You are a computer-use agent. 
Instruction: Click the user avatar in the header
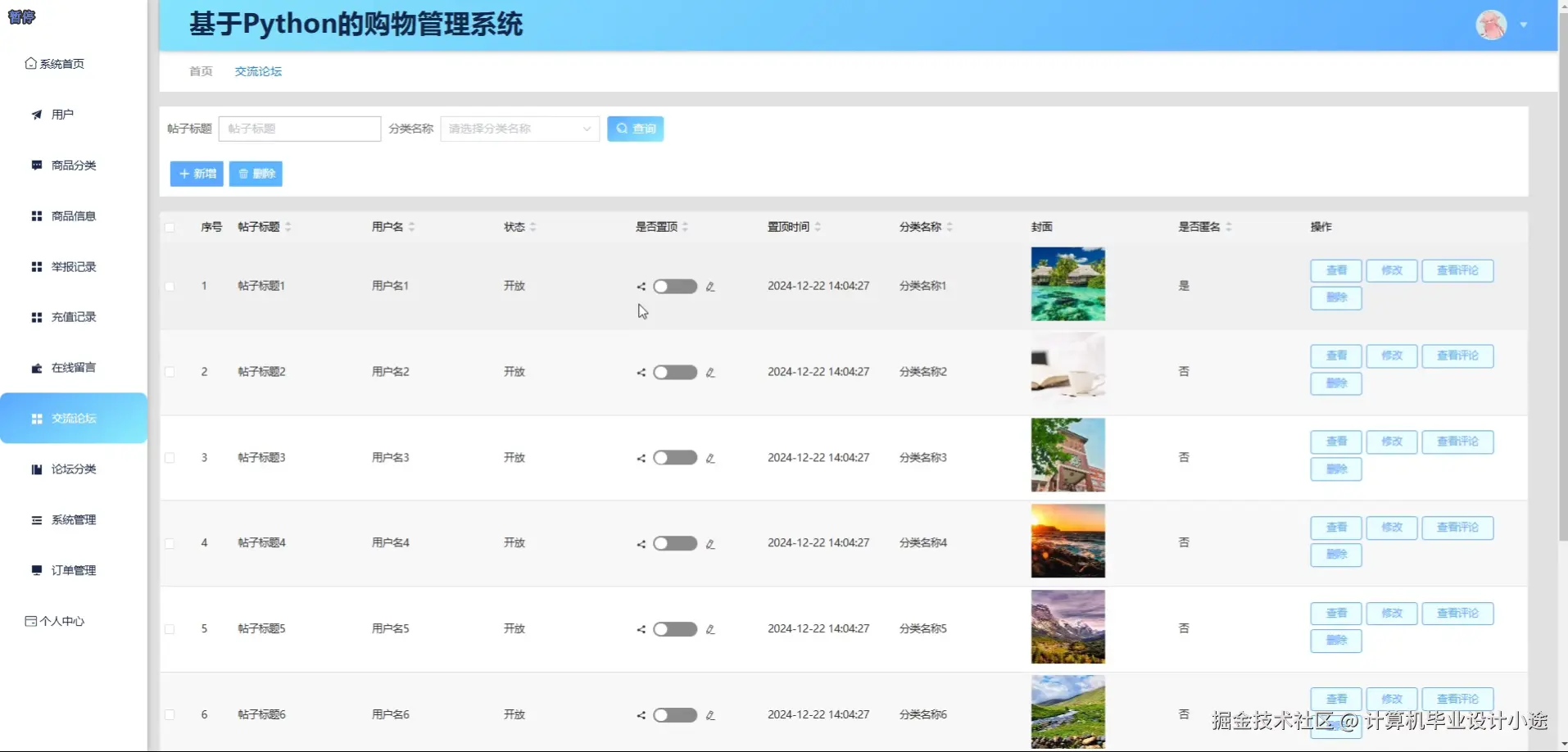tap(1491, 25)
